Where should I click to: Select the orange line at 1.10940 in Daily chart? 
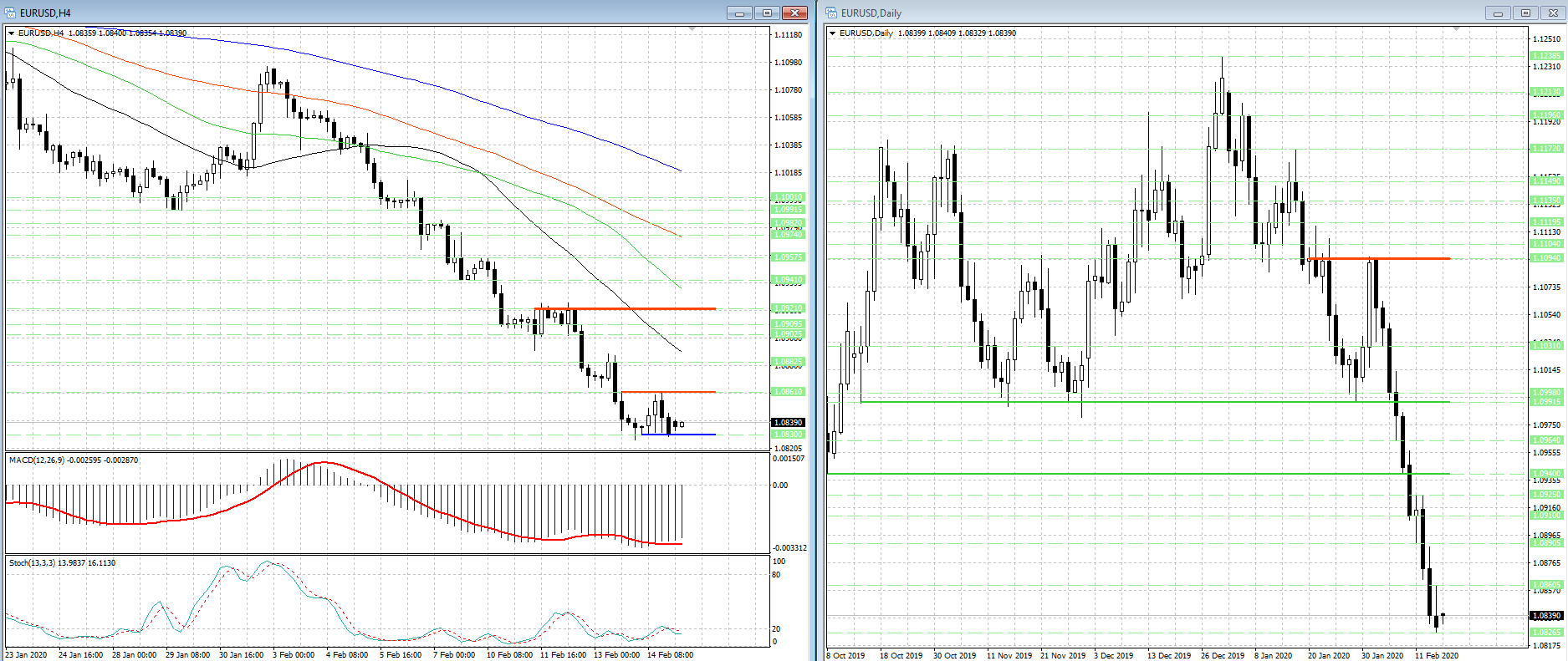coord(1380,259)
